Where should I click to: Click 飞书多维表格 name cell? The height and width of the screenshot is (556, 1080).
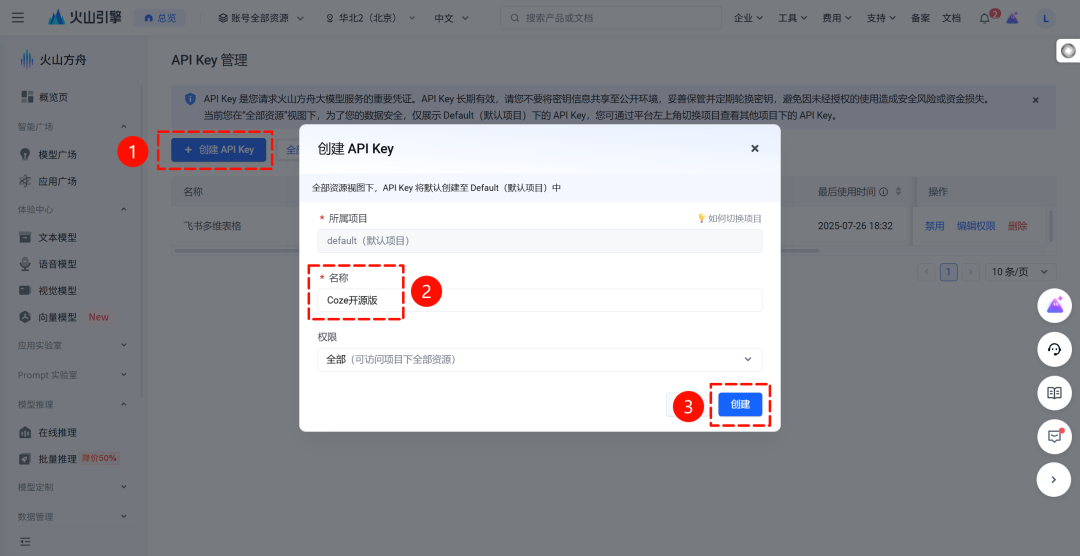pyautogui.click(x=212, y=226)
